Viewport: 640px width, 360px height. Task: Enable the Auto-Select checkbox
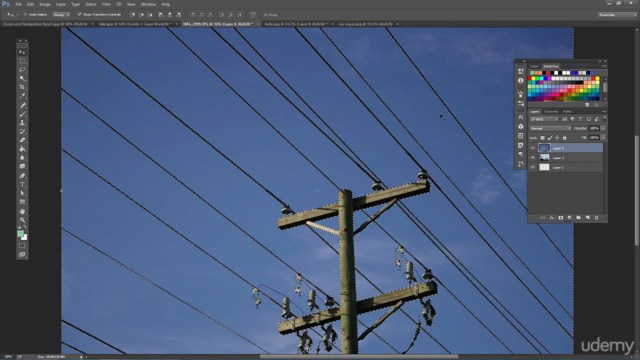tap(25, 15)
